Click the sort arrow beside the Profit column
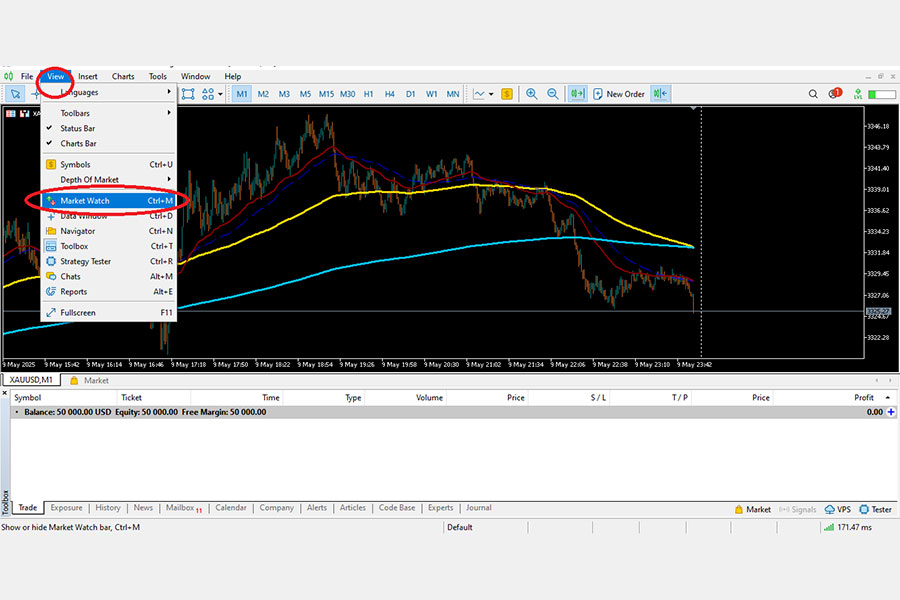 pyautogui.click(x=888, y=397)
